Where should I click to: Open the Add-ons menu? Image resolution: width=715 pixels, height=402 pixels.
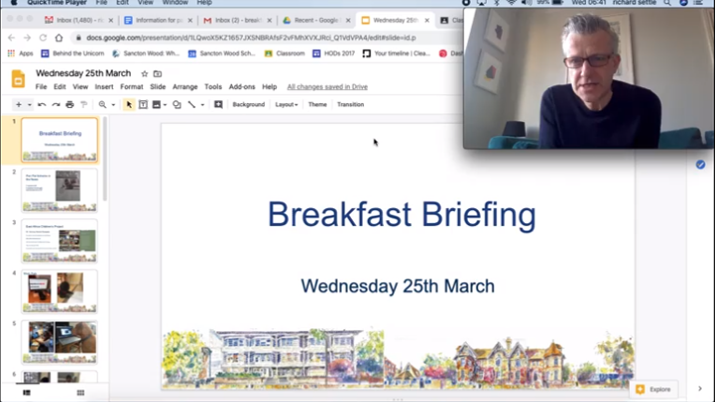[x=242, y=87]
